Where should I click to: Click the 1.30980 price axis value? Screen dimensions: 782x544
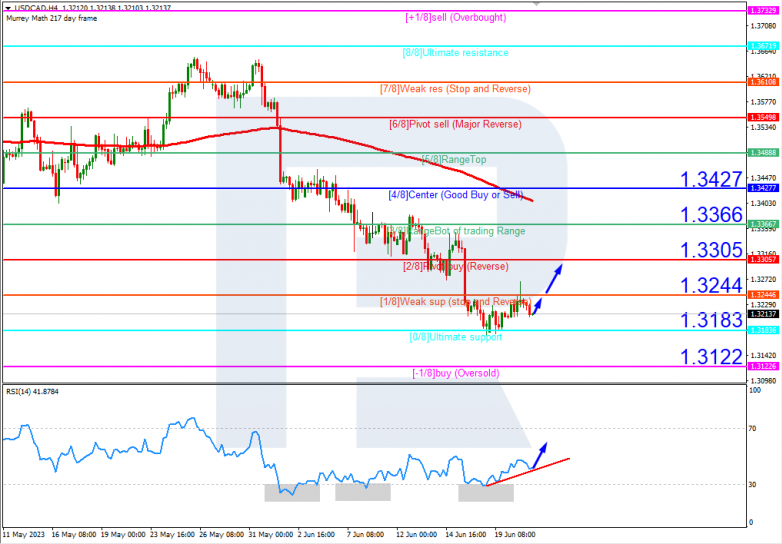tap(764, 380)
